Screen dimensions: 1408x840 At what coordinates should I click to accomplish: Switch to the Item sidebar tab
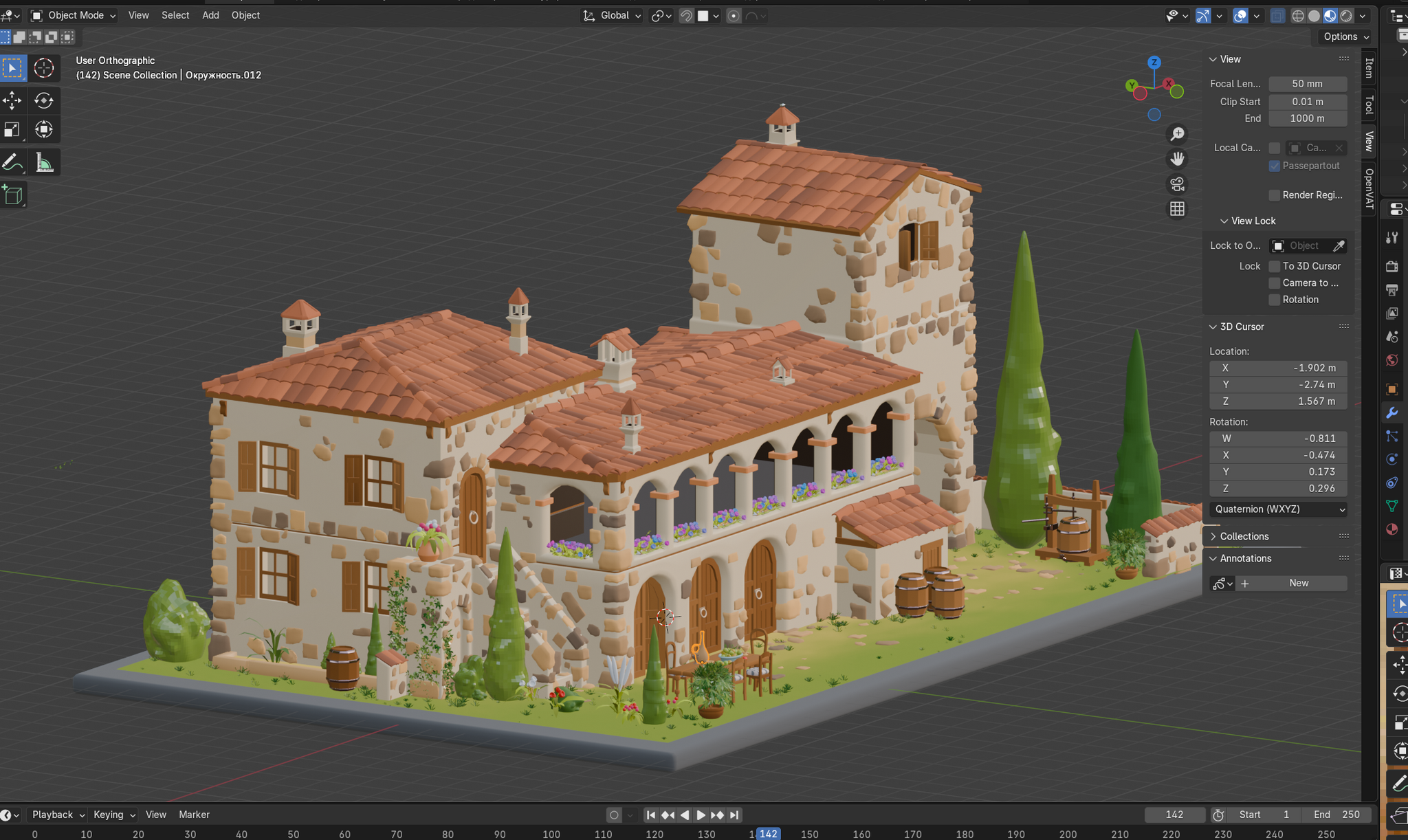1369,67
